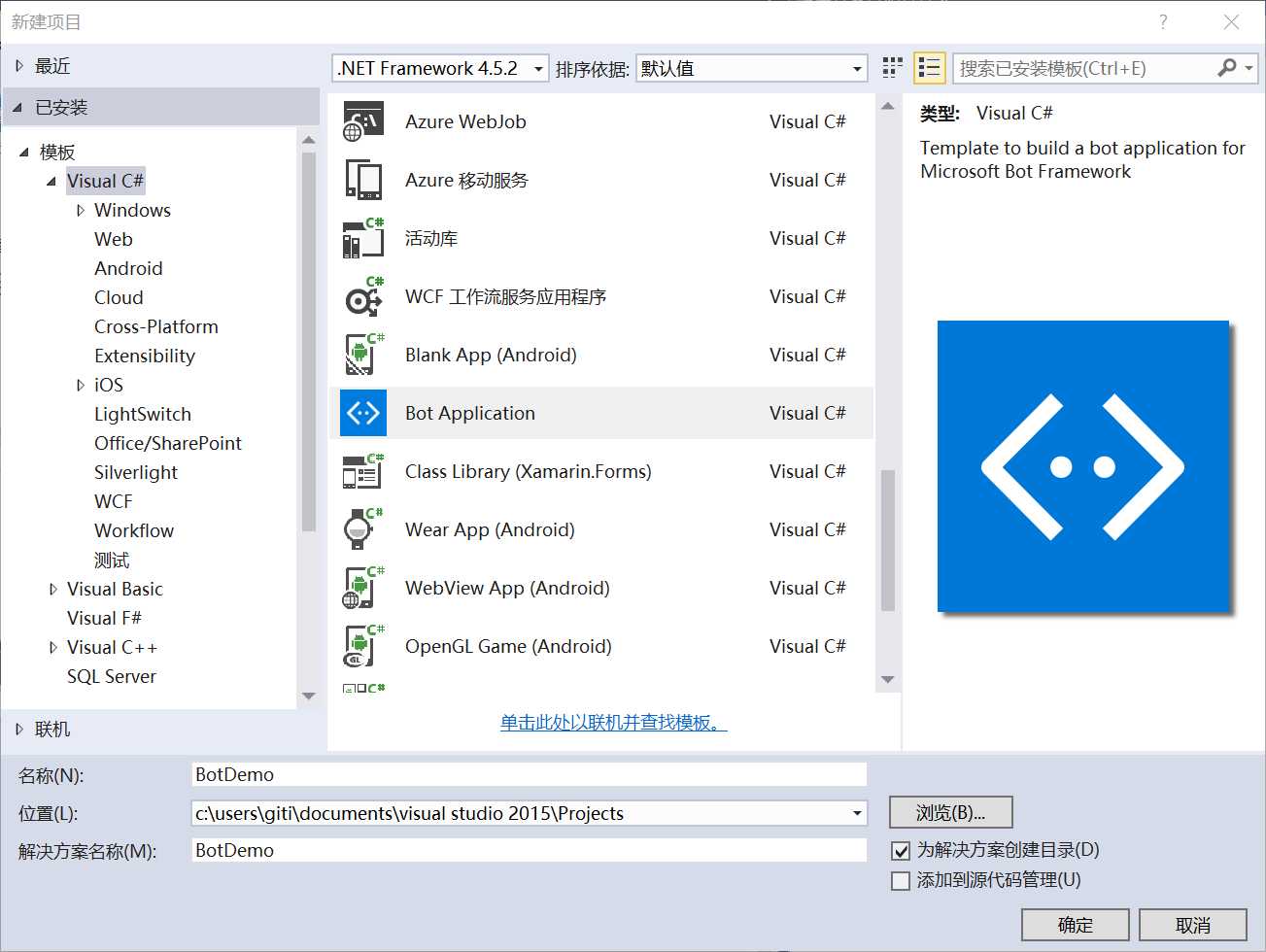Open the 位置 path dropdown arrow
1266x952 pixels.
(857, 813)
